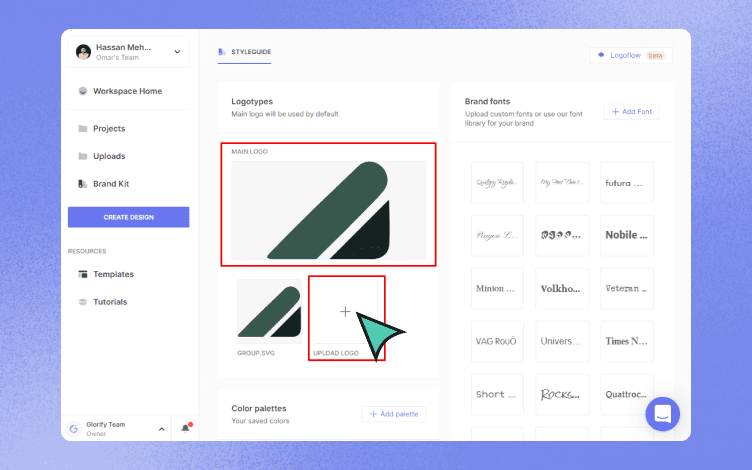Pick the VAG Rou font tile

click(x=497, y=341)
